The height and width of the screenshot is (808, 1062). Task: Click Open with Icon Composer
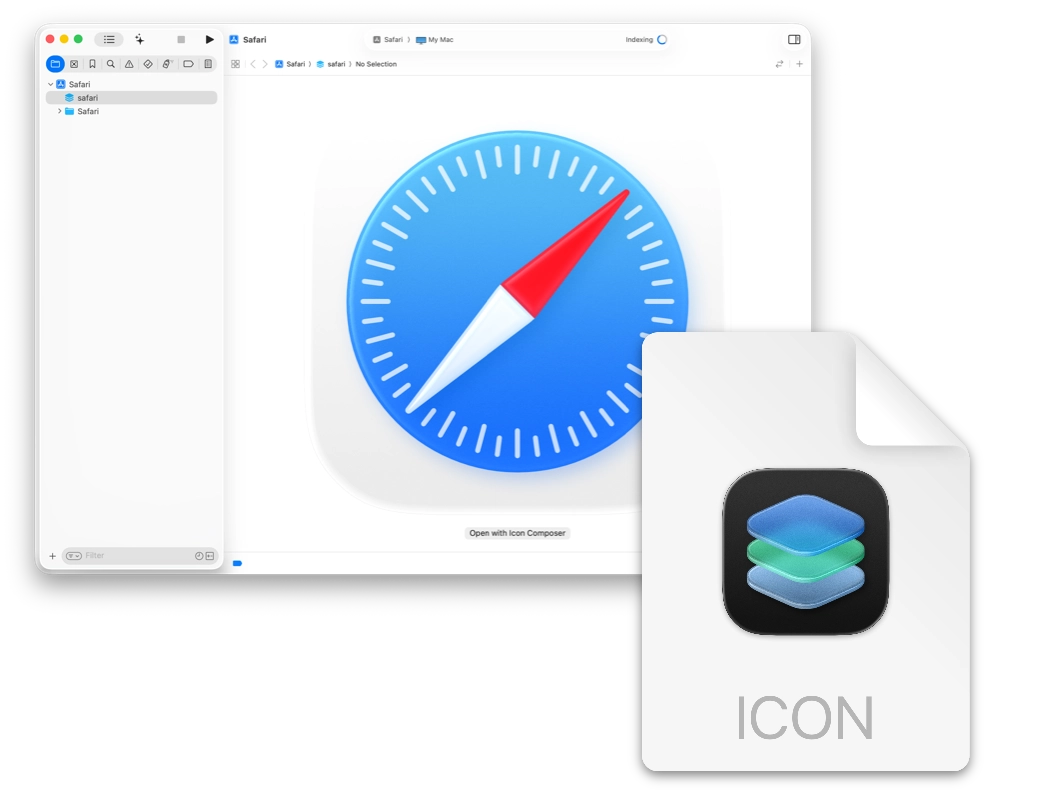click(x=516, y=532)
